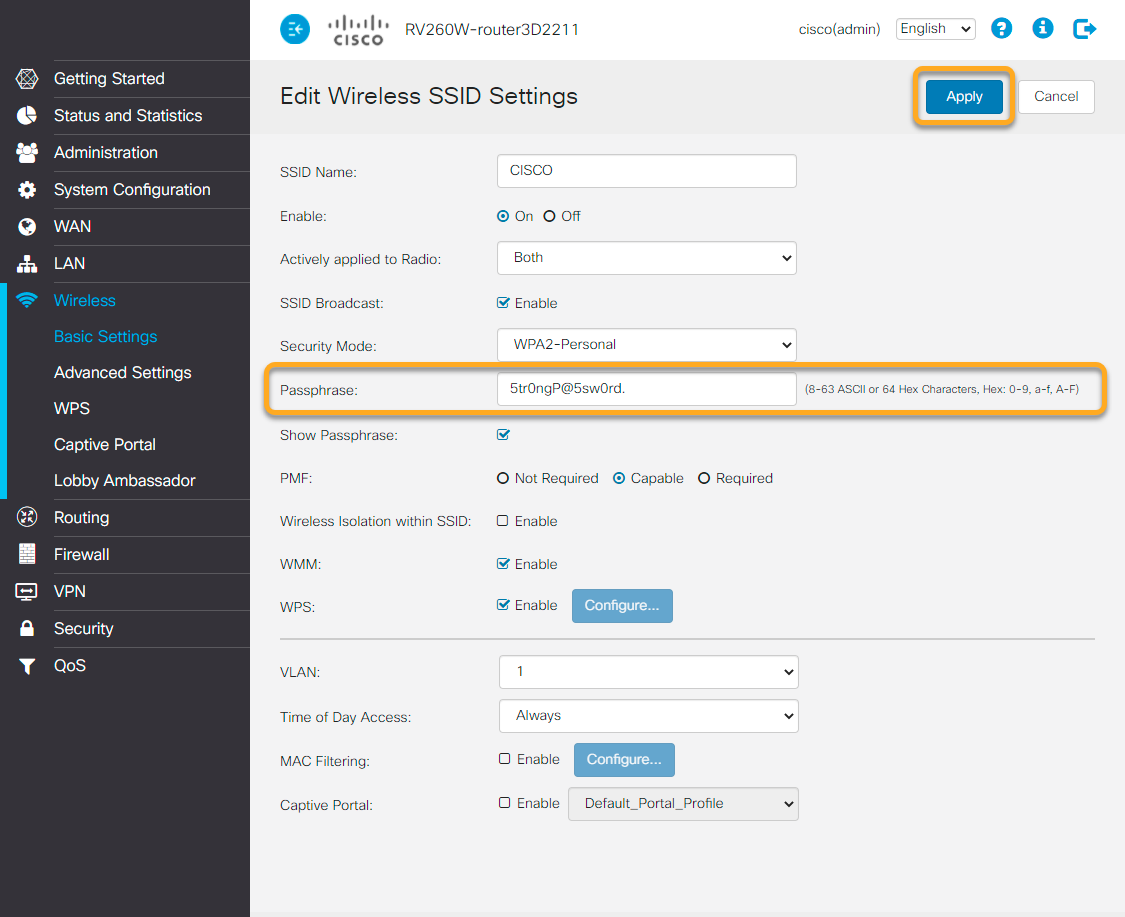This screenshot has height=917, width=1125.
Task: Toggle the WMM Enable checkbox
Action: pyautogui.click(x=503, y=564)
